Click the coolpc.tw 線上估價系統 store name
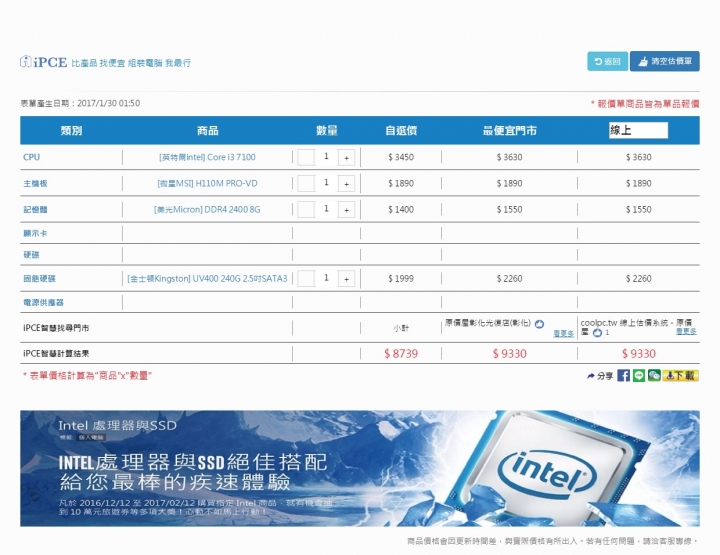This screenshot has width=720, height=555. 636,327
